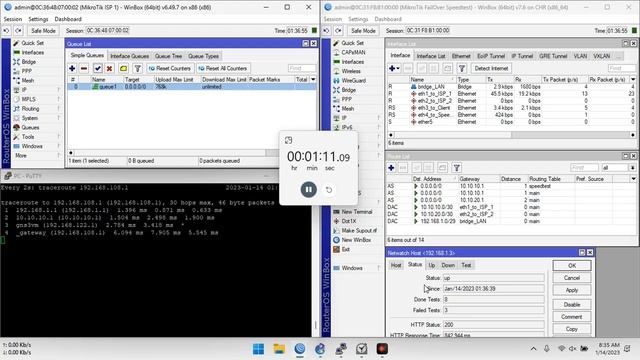Click Copy in Netwatch Host dialog

pos(572,329)
